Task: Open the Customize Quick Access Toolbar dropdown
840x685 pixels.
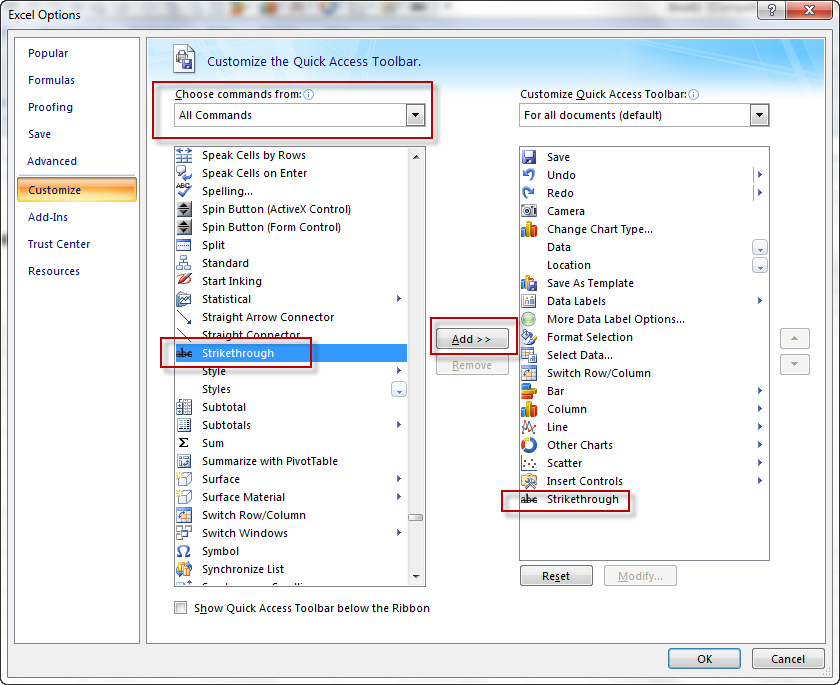Action: [759, 115]
